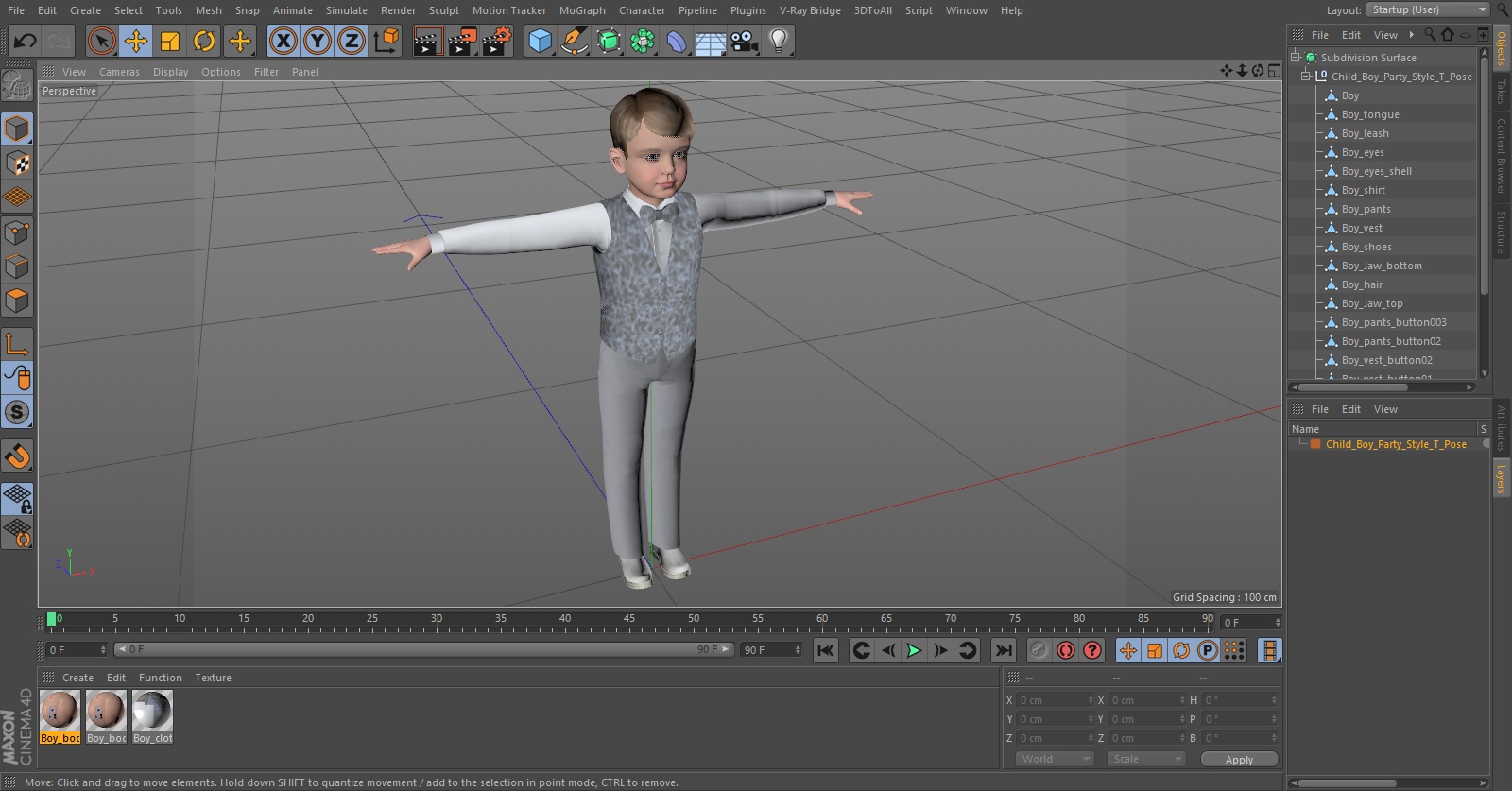Screen dimensions: 1512x791
Task: Go to end of animation
Action: [1004, 650]
